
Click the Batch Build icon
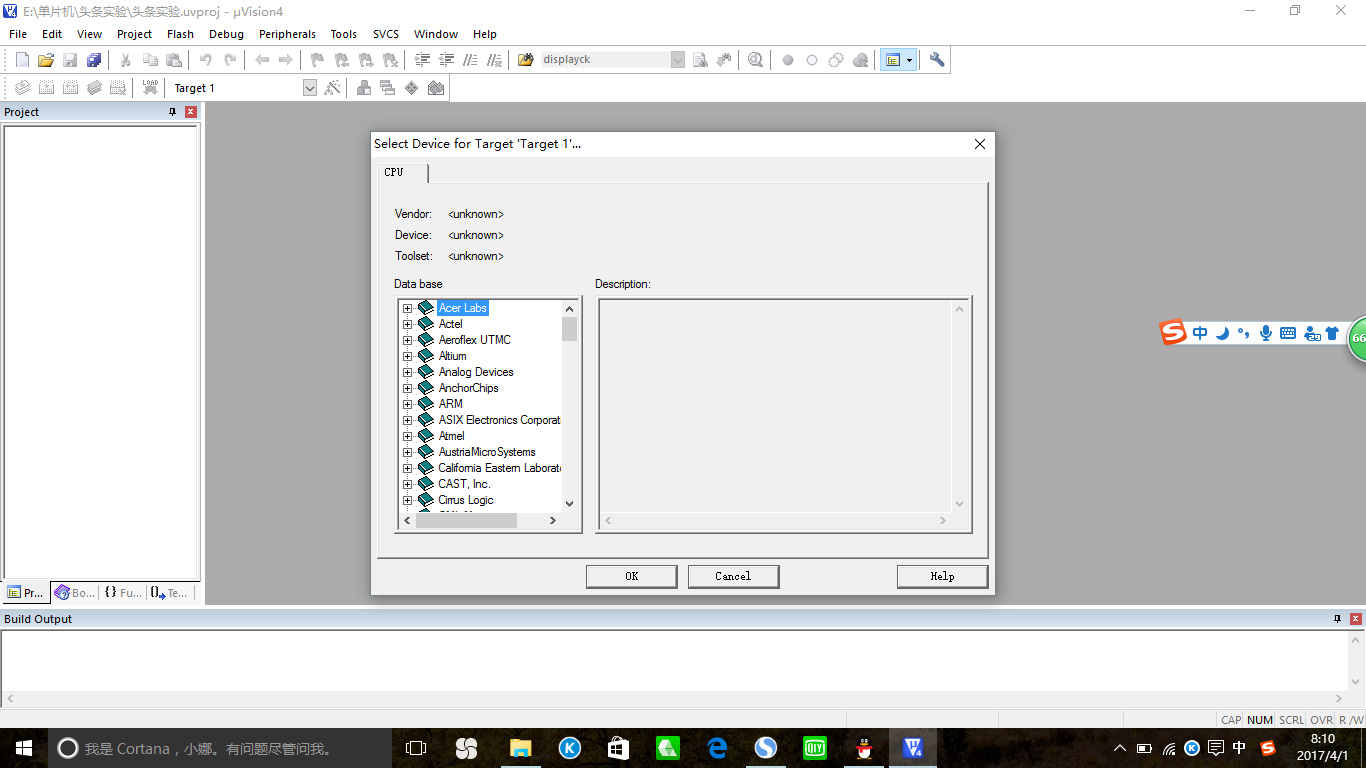pos(94,88)
